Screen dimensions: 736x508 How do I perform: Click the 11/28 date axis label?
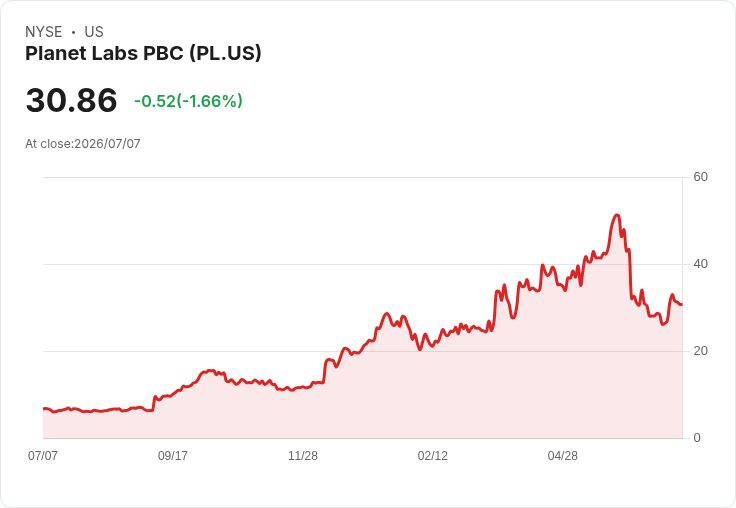(x=303, y=455)
